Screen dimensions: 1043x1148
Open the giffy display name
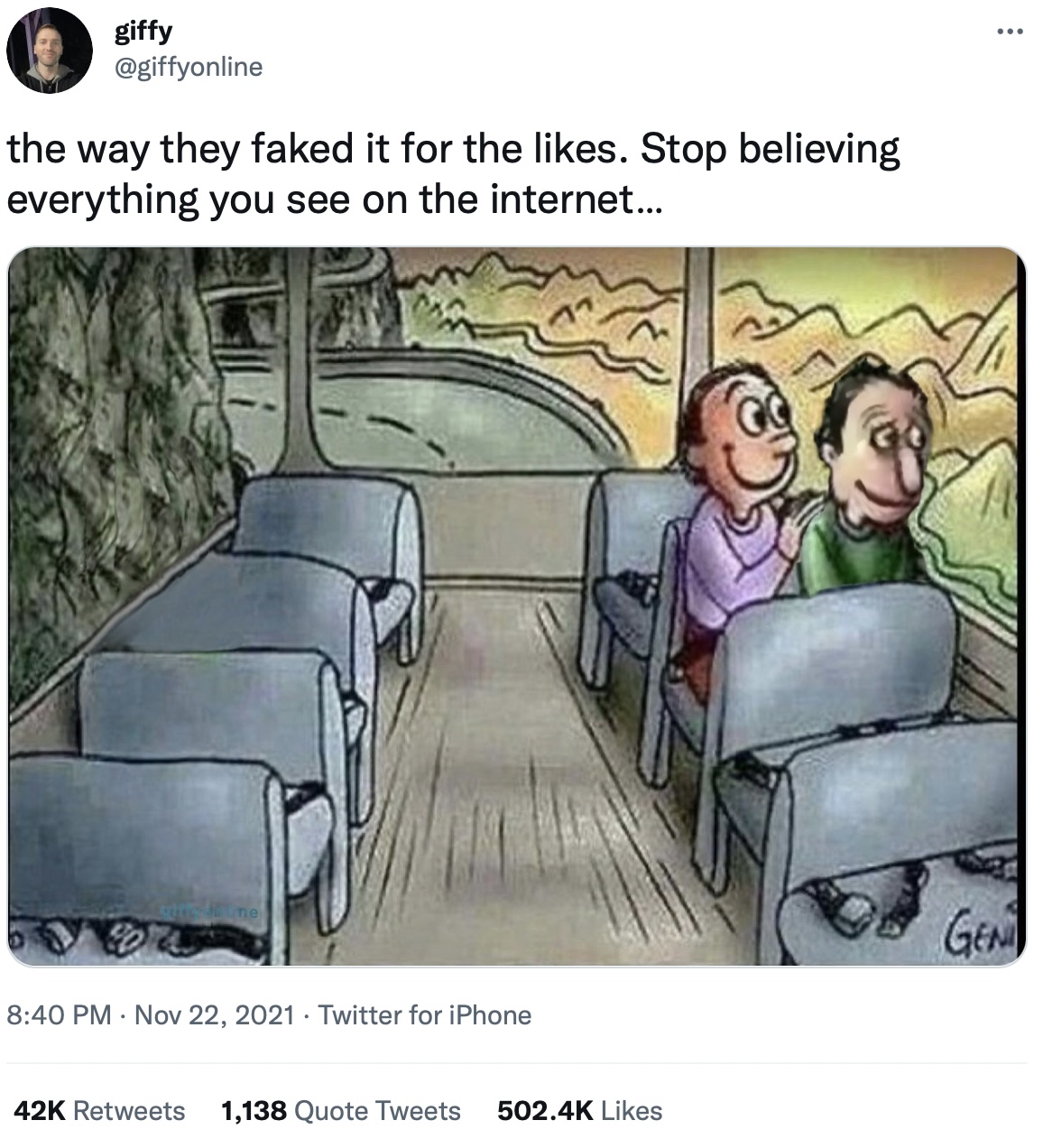click(143, 32)
